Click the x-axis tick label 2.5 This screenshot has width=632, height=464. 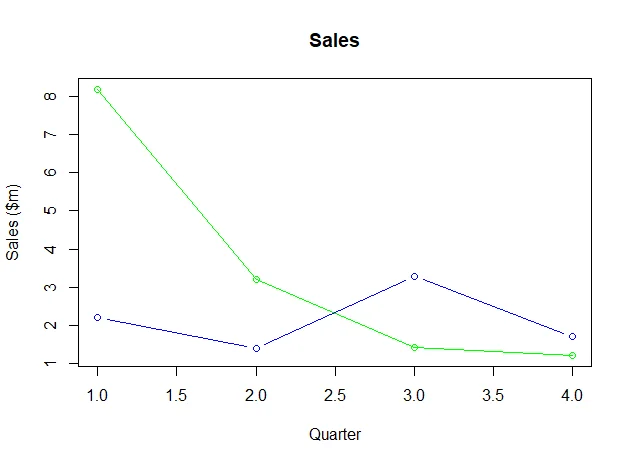tap(335, 395)
